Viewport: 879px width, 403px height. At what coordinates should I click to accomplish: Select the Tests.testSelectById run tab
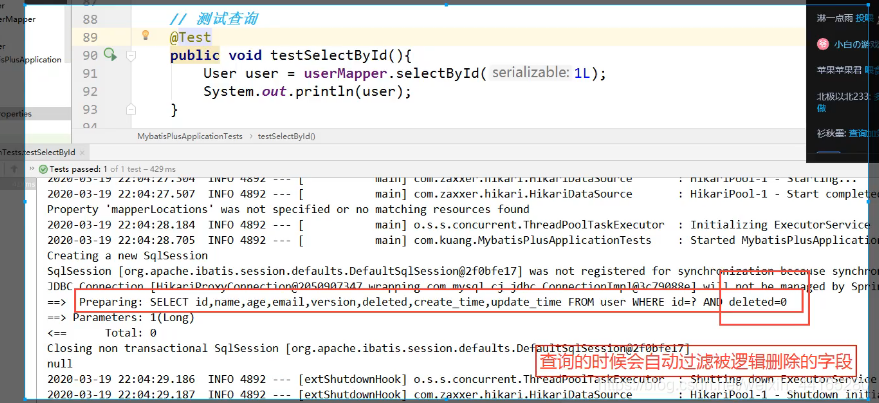point(38,152)
